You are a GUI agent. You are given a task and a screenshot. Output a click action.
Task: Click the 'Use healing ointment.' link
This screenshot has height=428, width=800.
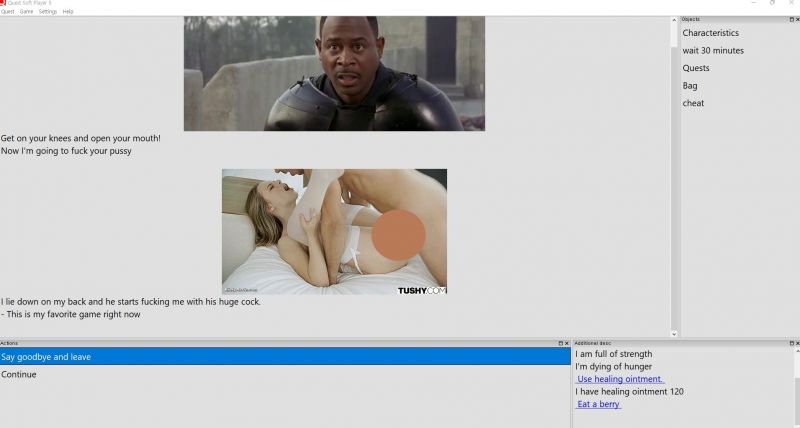tap(620, 379)
